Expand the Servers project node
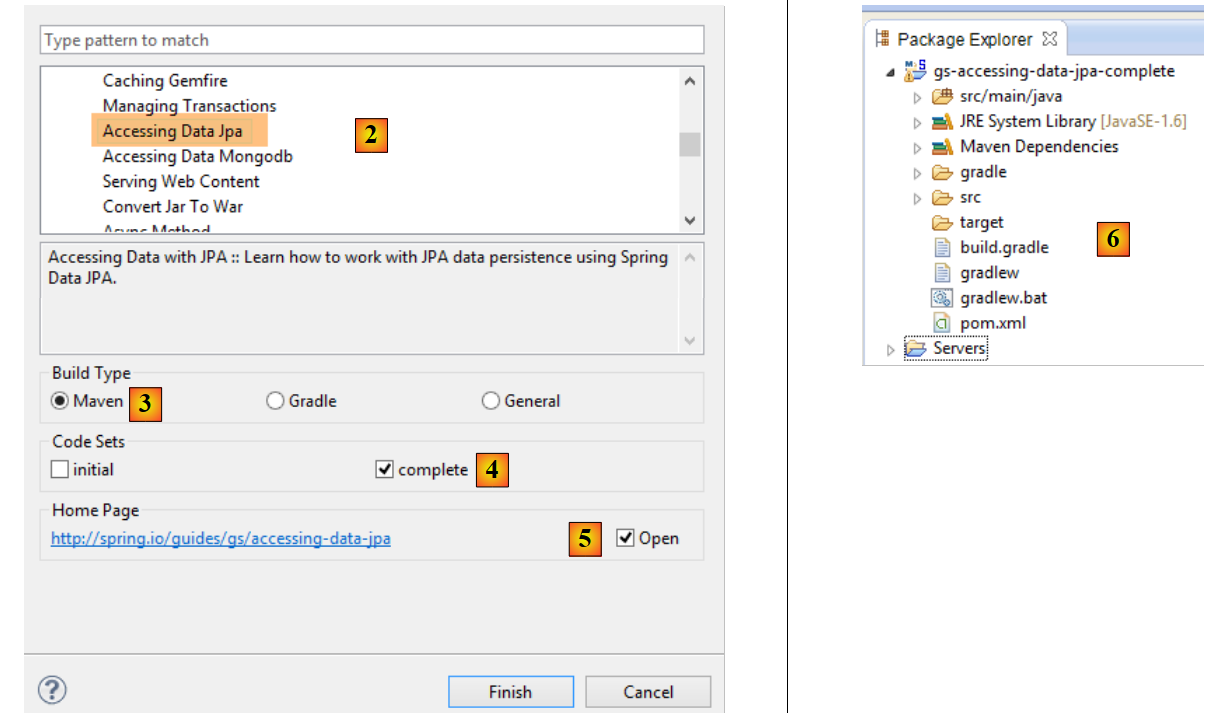This screenshot has width=1220, height=713. [x=892, y=349]
